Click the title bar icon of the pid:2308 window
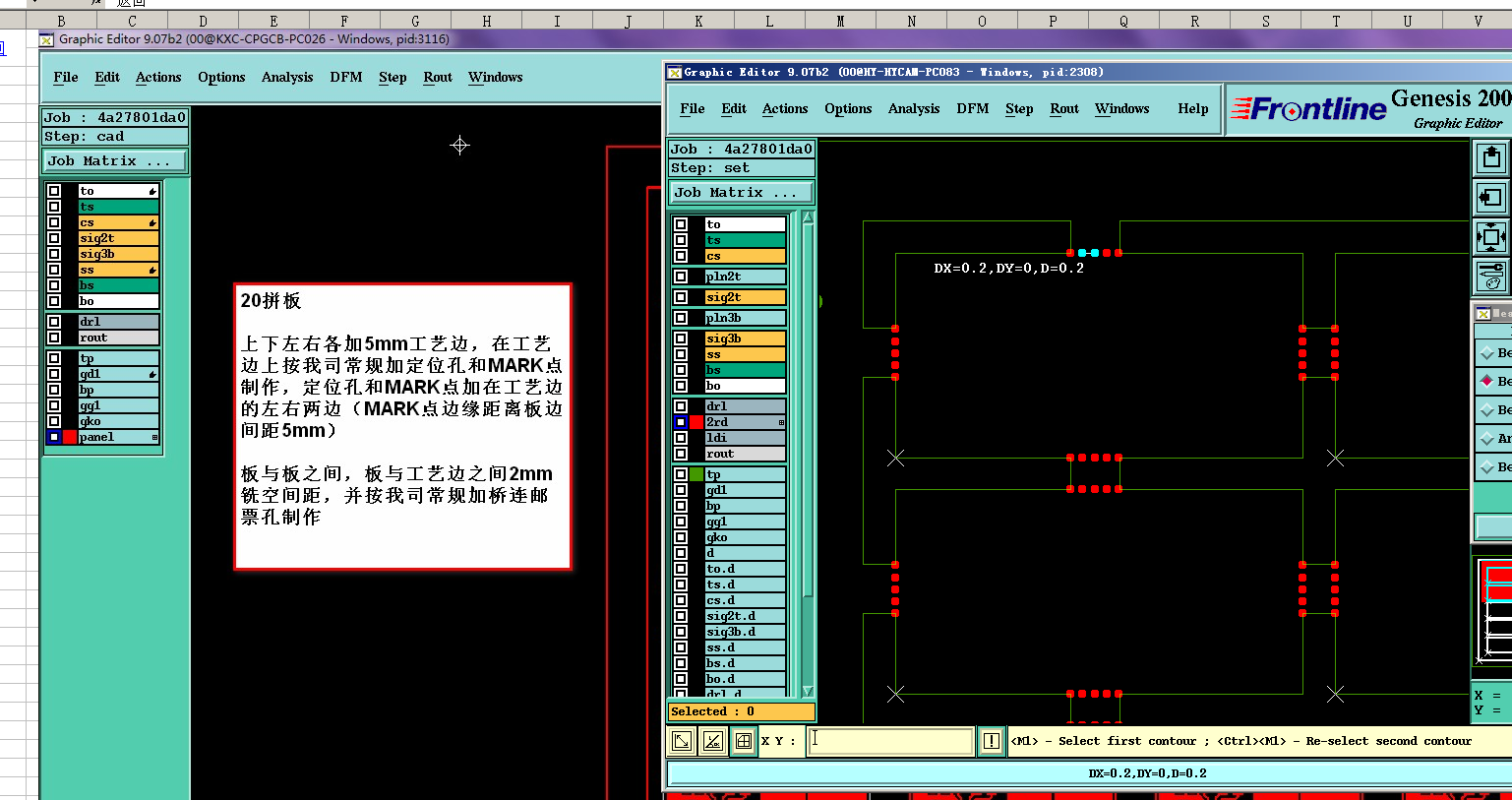Viewport: 1512px width, 800px height. (675, 72)
